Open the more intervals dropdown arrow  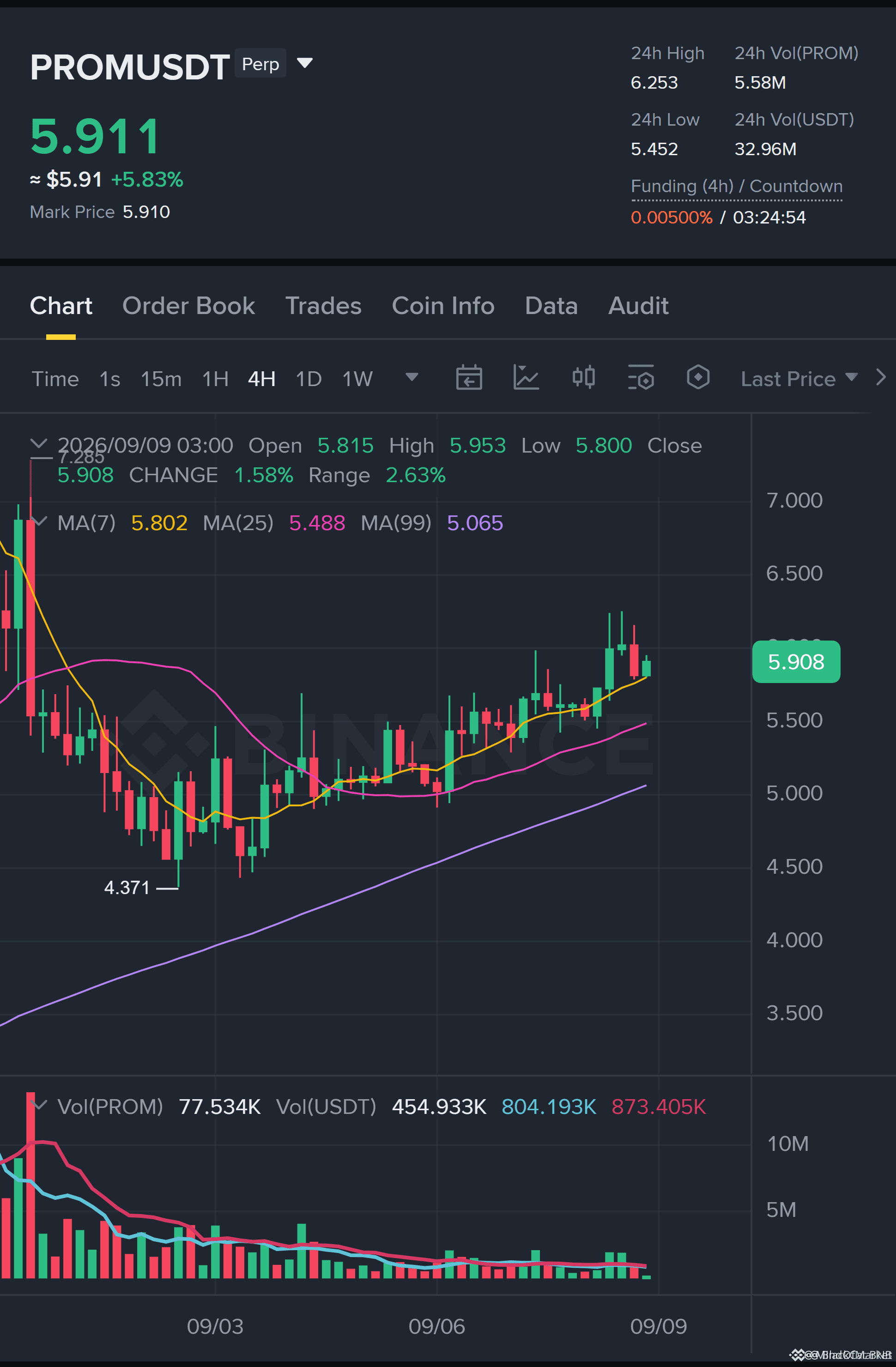(412, 377)
